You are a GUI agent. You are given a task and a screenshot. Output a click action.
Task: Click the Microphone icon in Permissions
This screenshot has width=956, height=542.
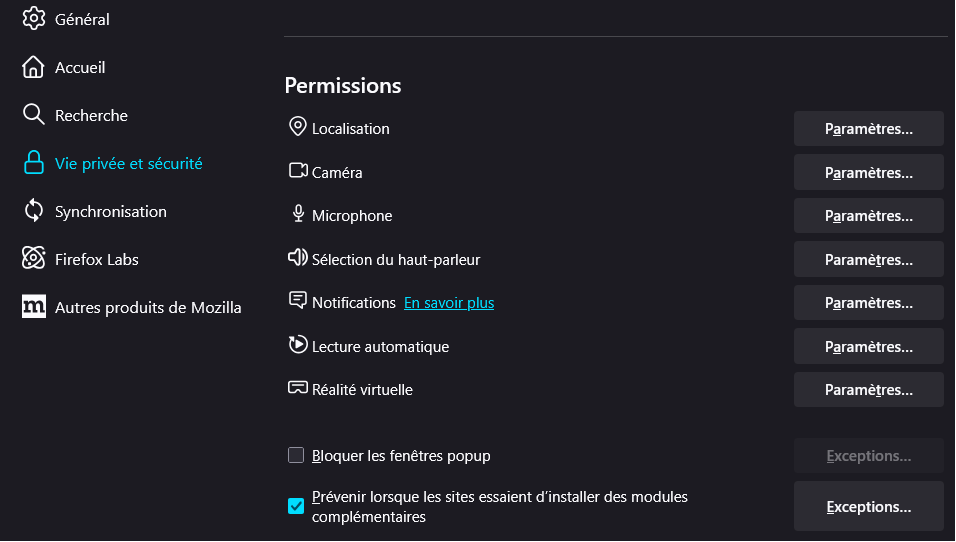[298, 213]
